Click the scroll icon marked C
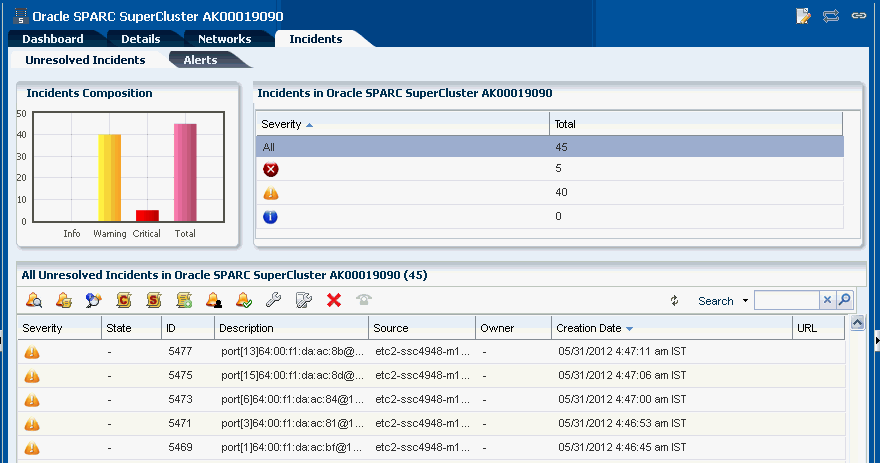Viewport: 880px width, 463px height. coord(123,300)
